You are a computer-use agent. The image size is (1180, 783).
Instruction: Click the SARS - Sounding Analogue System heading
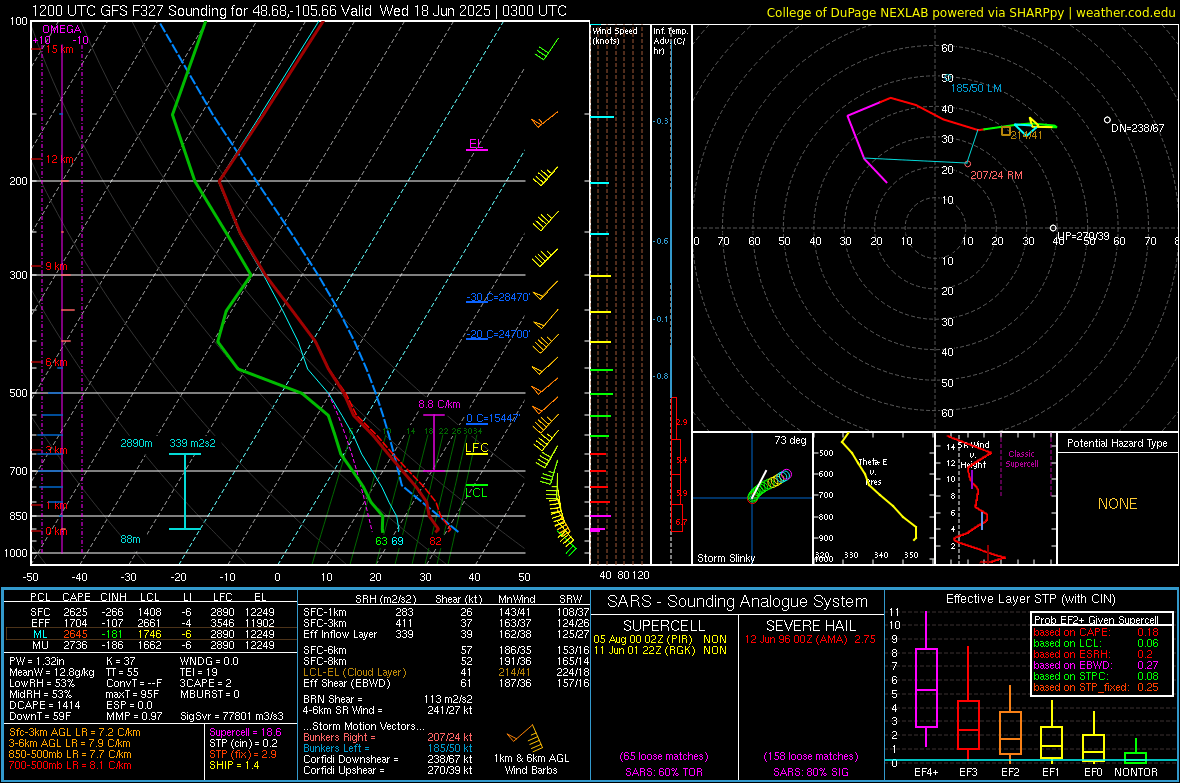tap(738, 602)
